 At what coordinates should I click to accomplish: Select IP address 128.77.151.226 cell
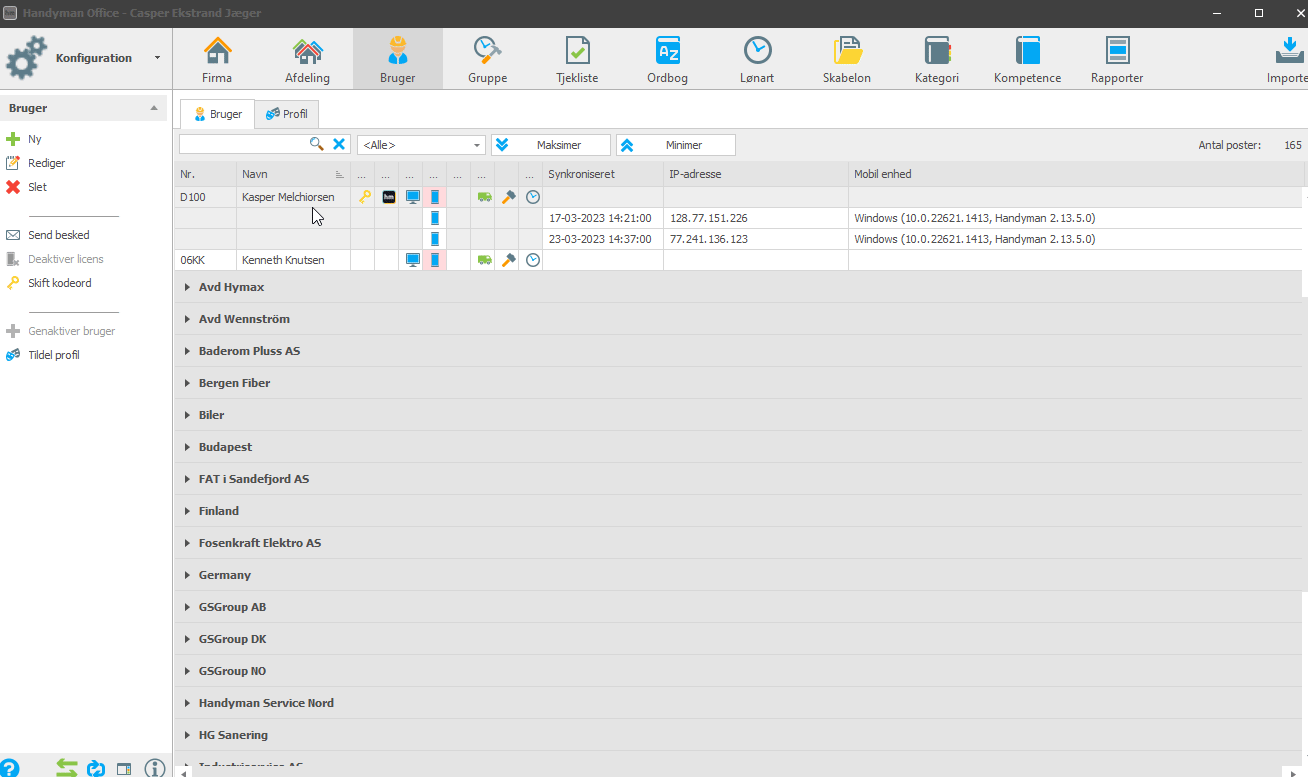(x=756, y=218)
